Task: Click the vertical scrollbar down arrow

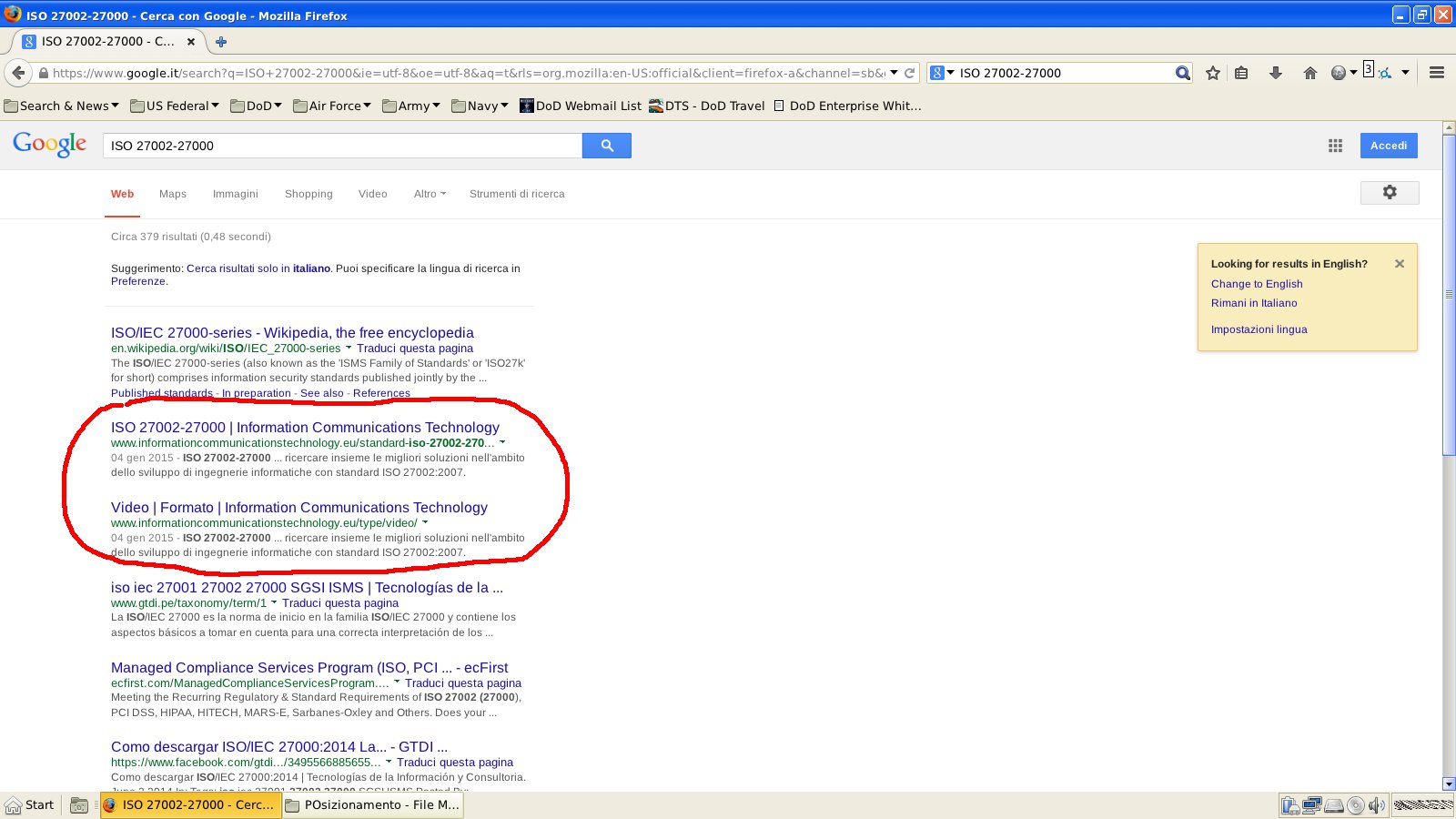Action: (1449, 784)
